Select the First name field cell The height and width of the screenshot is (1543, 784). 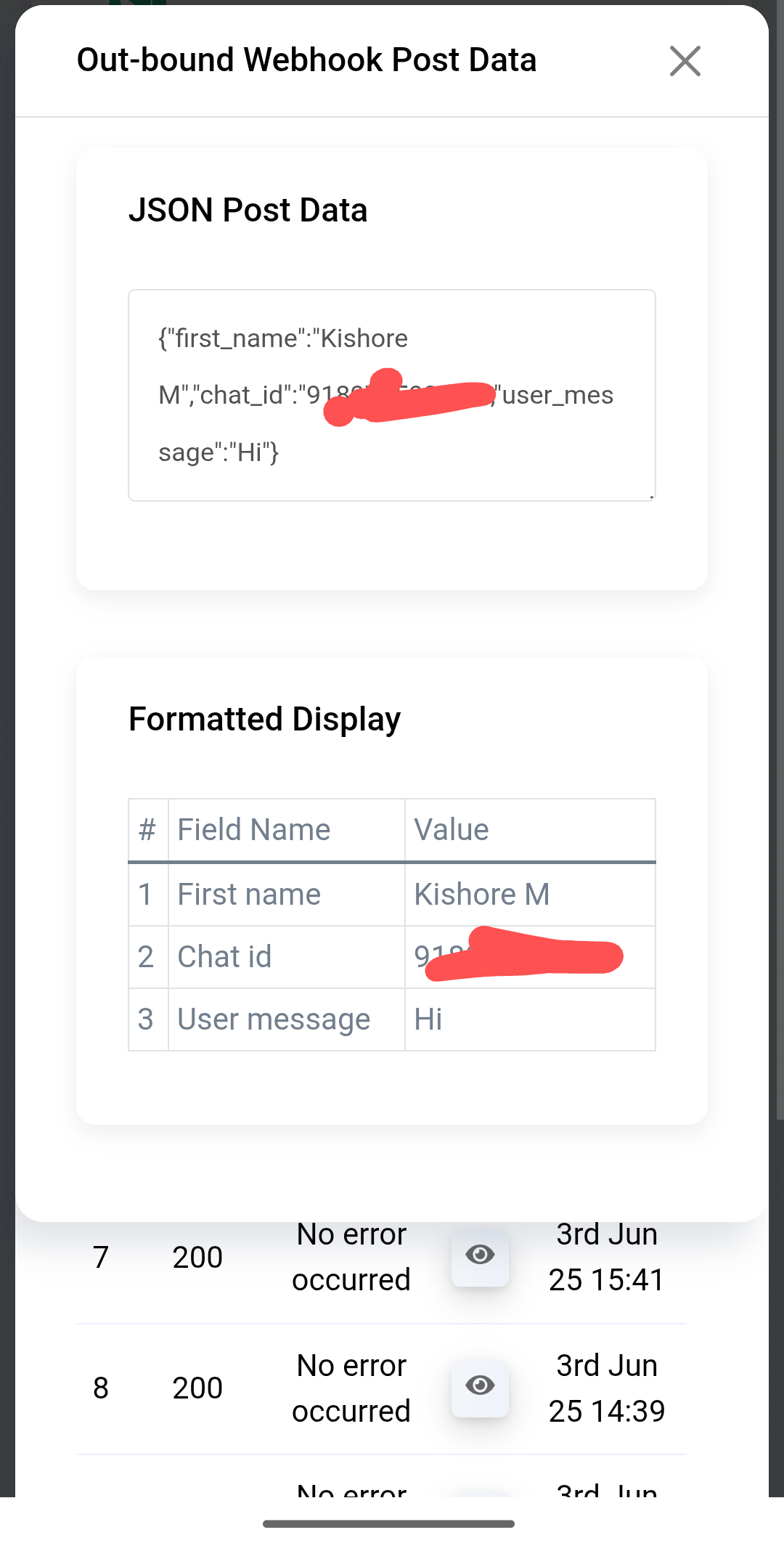[249, 895]
